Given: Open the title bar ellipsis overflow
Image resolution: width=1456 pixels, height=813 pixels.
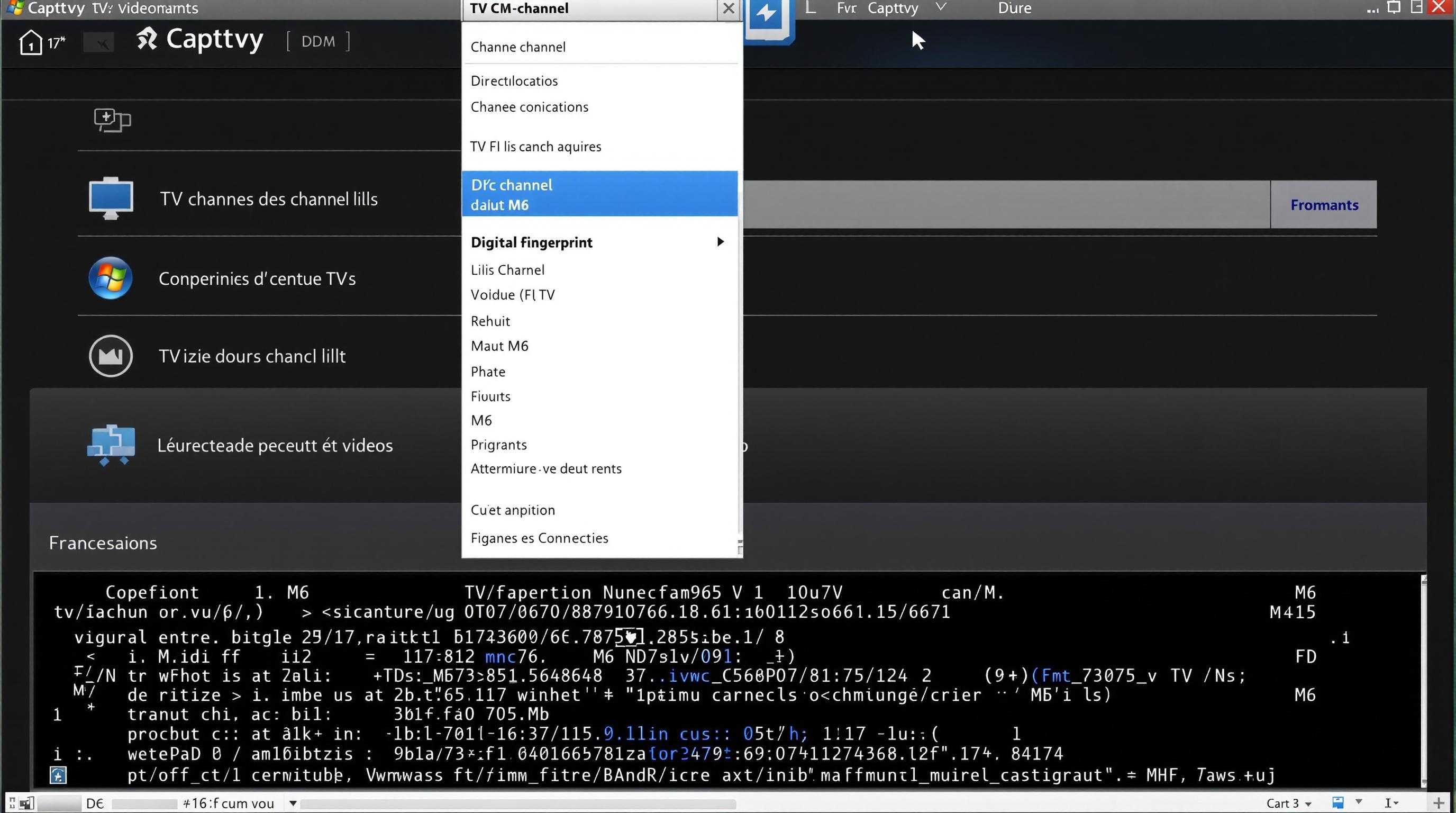Looking at the screenshot, I should 1372,10.
